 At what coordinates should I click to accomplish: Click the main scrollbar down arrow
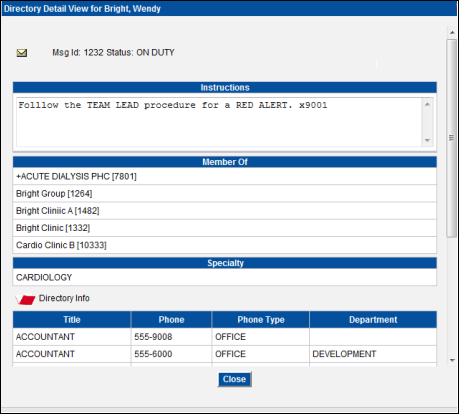(452, 360)
